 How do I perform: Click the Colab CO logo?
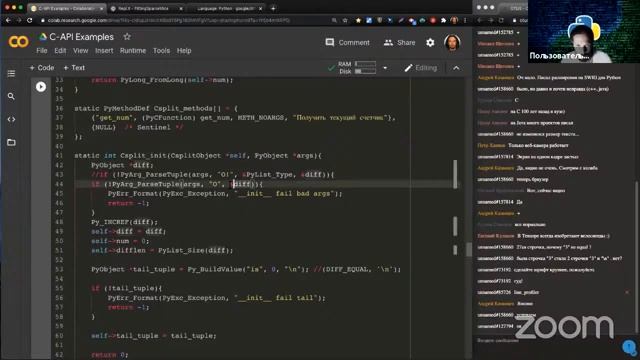[x=18, y=42]
